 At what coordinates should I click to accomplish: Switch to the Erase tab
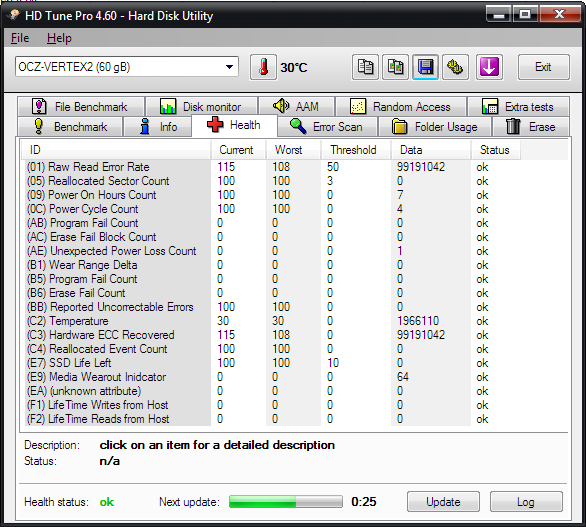[x=531, y=126]
